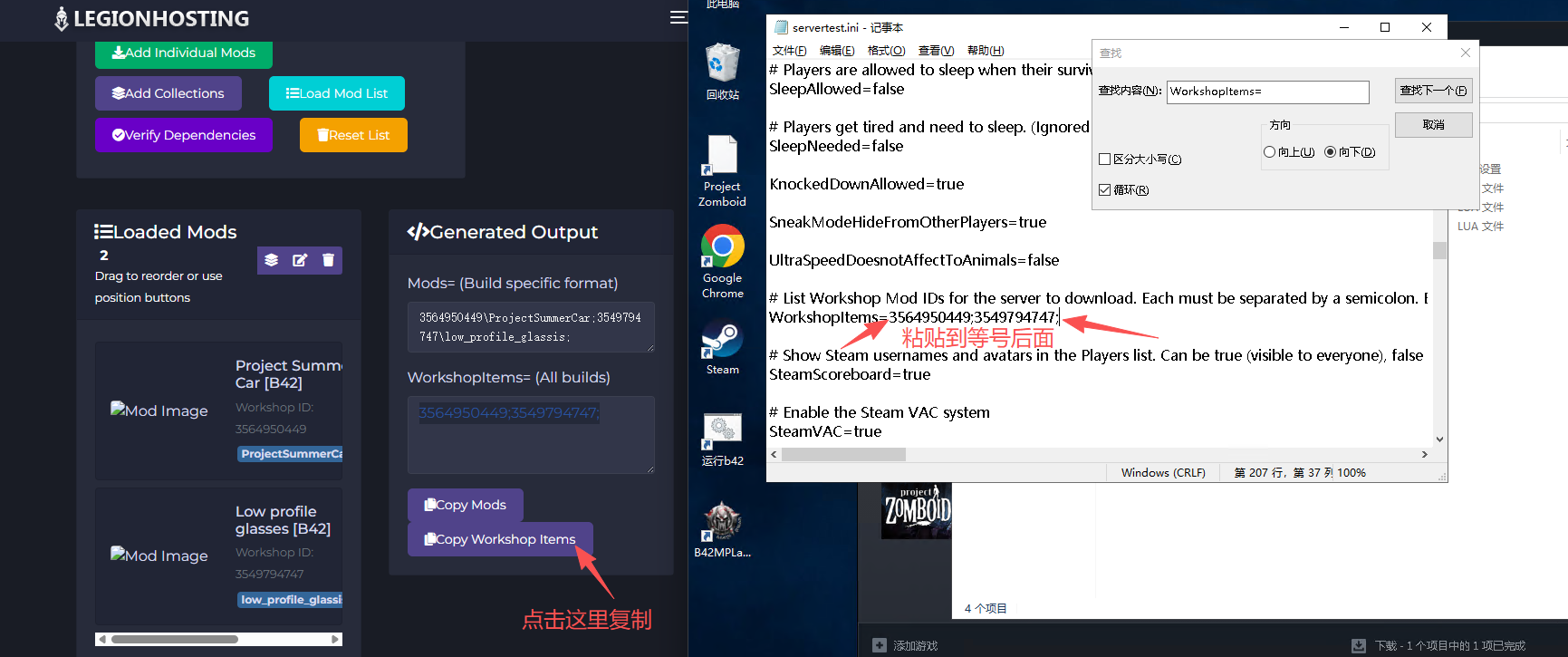Click the Copy Workshop Items button
Viewport: 1568px width, 657px height.
[x=500, y=539]
